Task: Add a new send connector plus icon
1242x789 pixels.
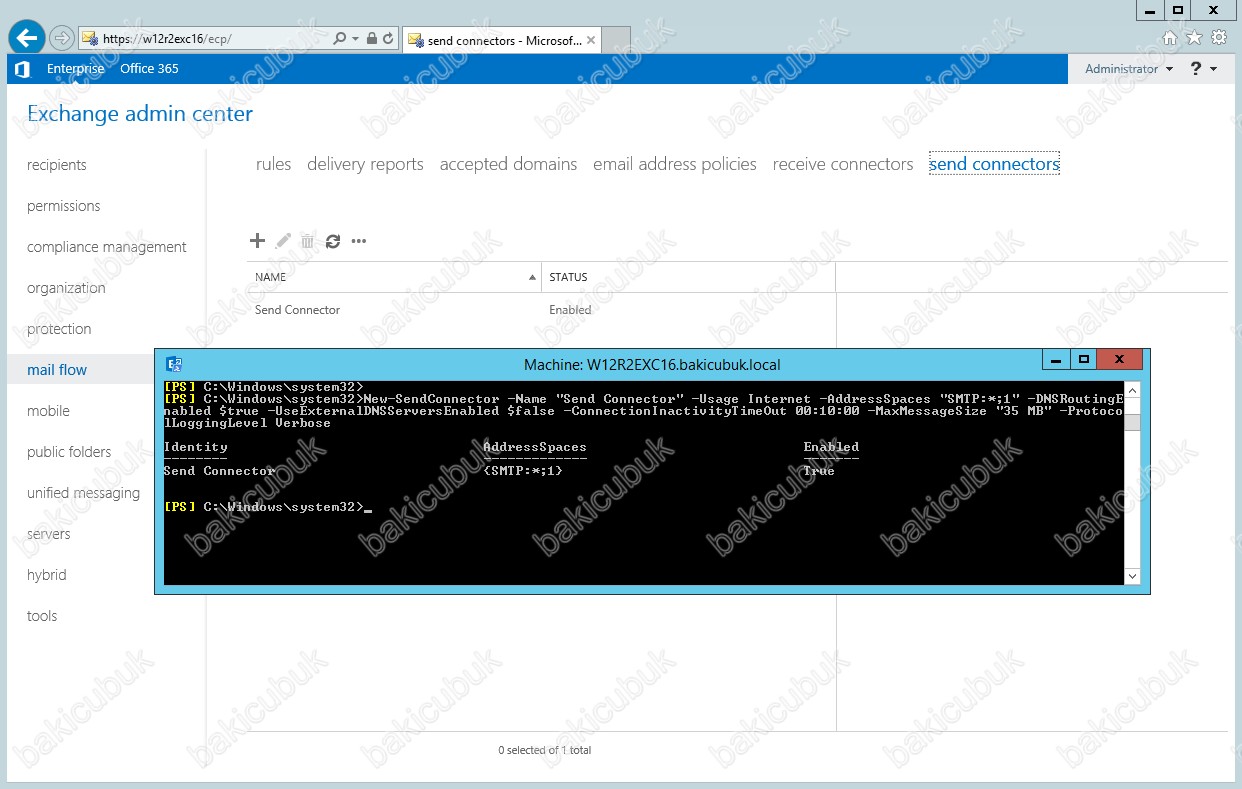Action: click(257, 240)
